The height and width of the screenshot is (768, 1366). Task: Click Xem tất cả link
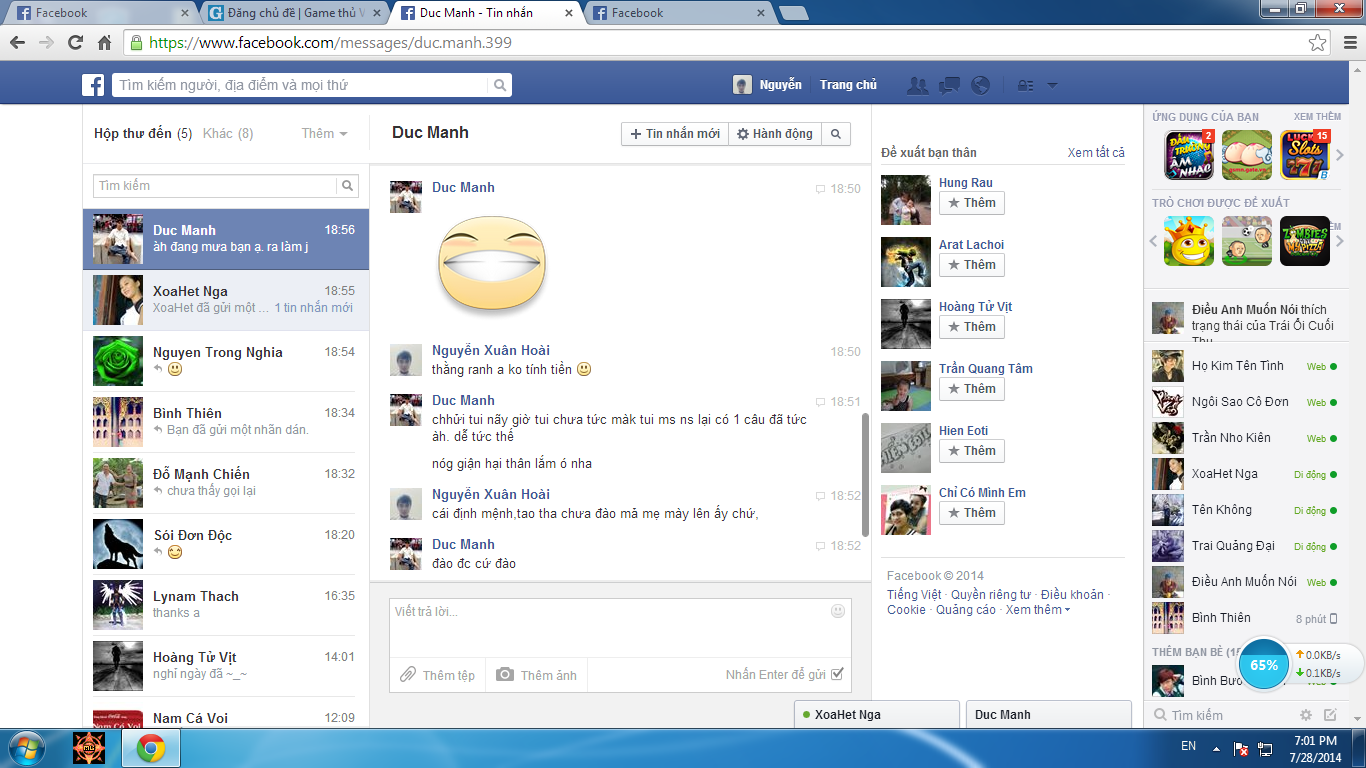click(x=1096, y=153)
